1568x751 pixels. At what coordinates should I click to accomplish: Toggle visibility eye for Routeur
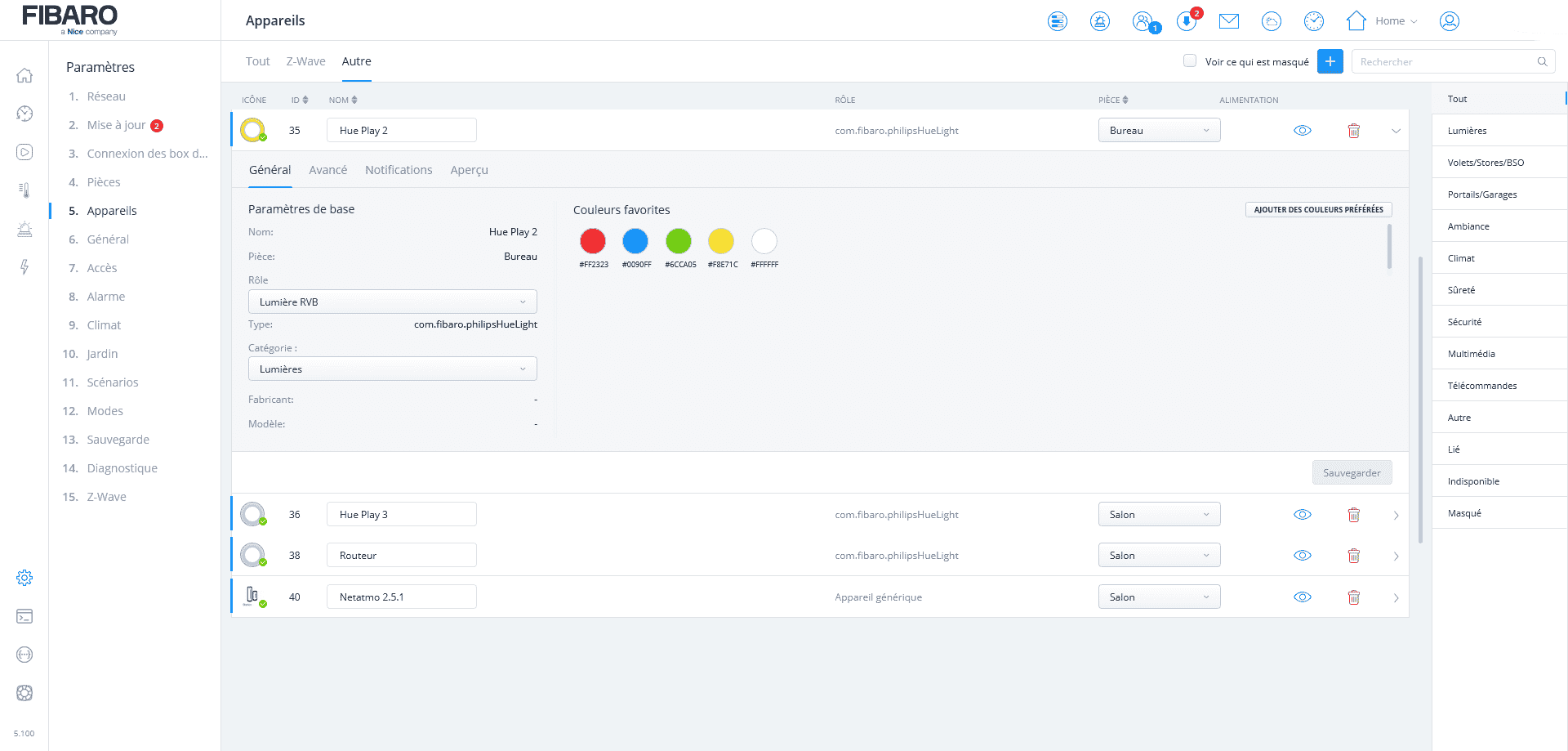coord(1303,556)
